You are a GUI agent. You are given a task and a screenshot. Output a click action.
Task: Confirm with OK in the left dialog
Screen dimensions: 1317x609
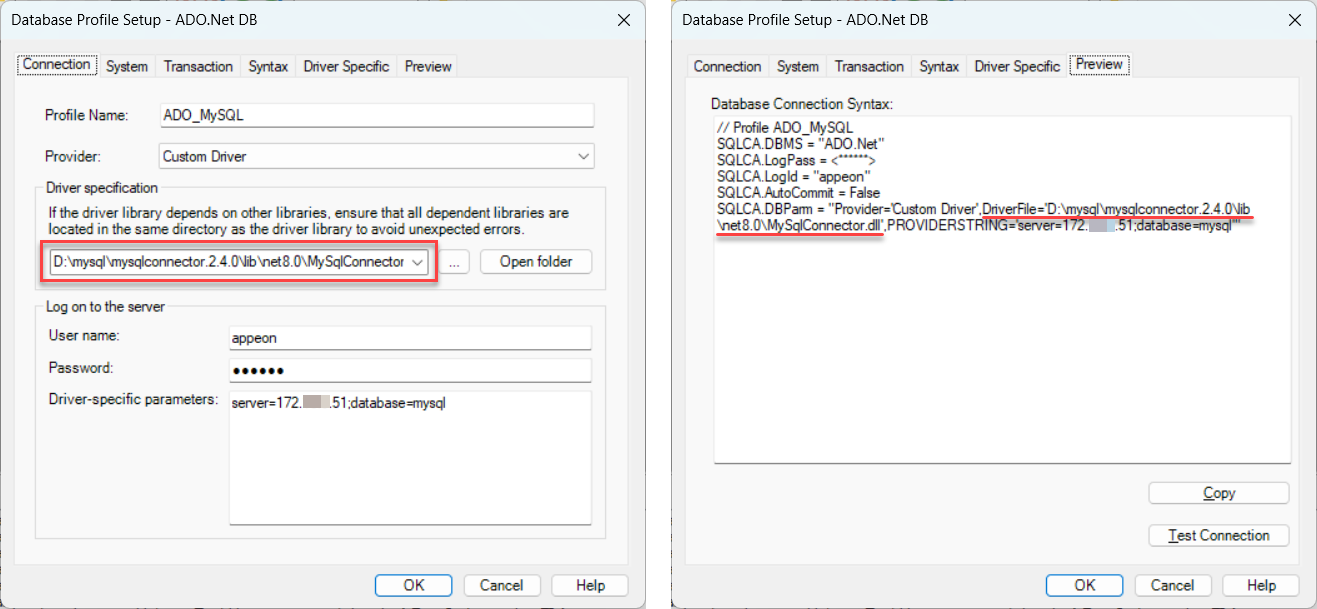(414, 585)
